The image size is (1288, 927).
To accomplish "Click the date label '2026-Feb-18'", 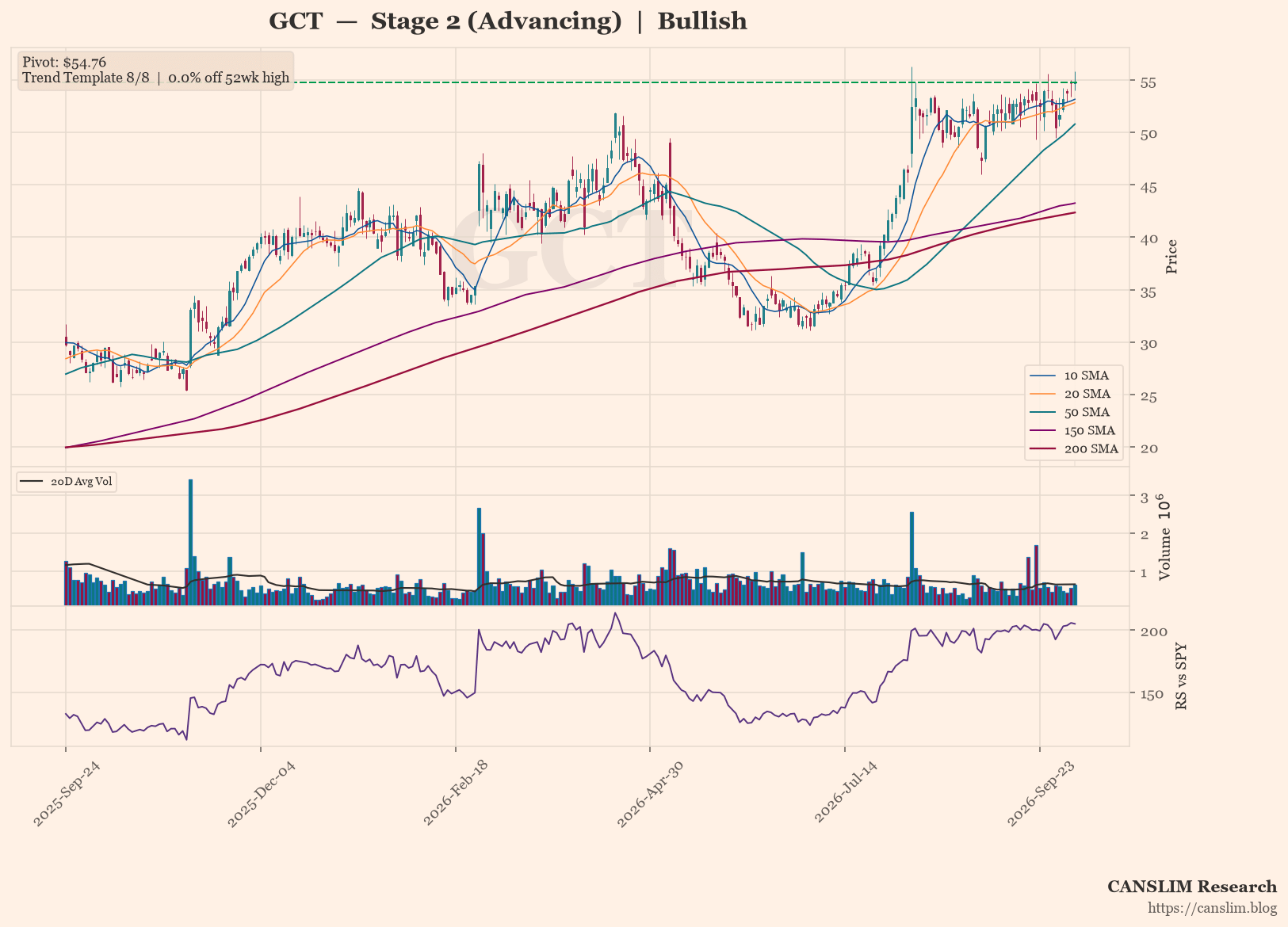I will pyautogui.click(x=456, y=793).
